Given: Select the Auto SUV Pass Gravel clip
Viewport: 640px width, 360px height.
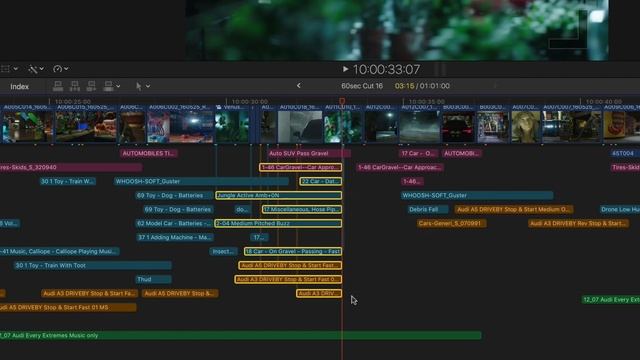Looking at the screenshot, I should pyautogui.click(x=309, y=153).
